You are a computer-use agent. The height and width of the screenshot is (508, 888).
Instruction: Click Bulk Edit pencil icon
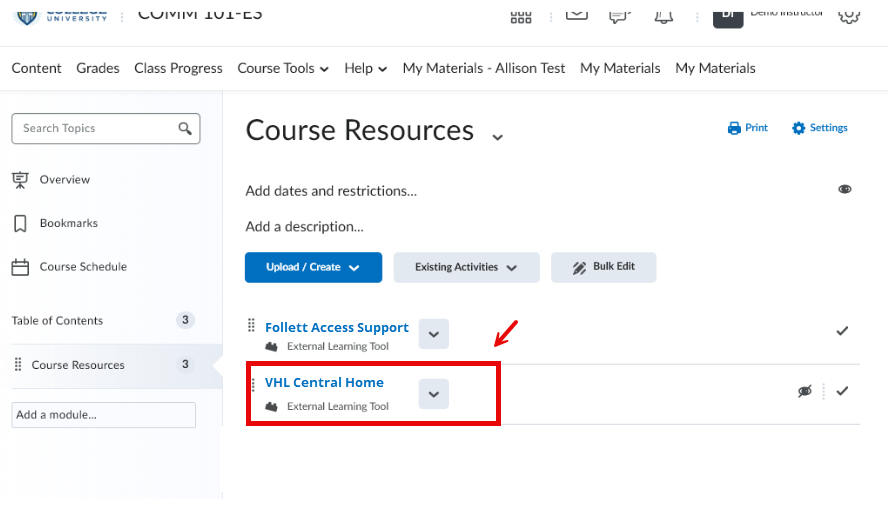tap(579, 268)
